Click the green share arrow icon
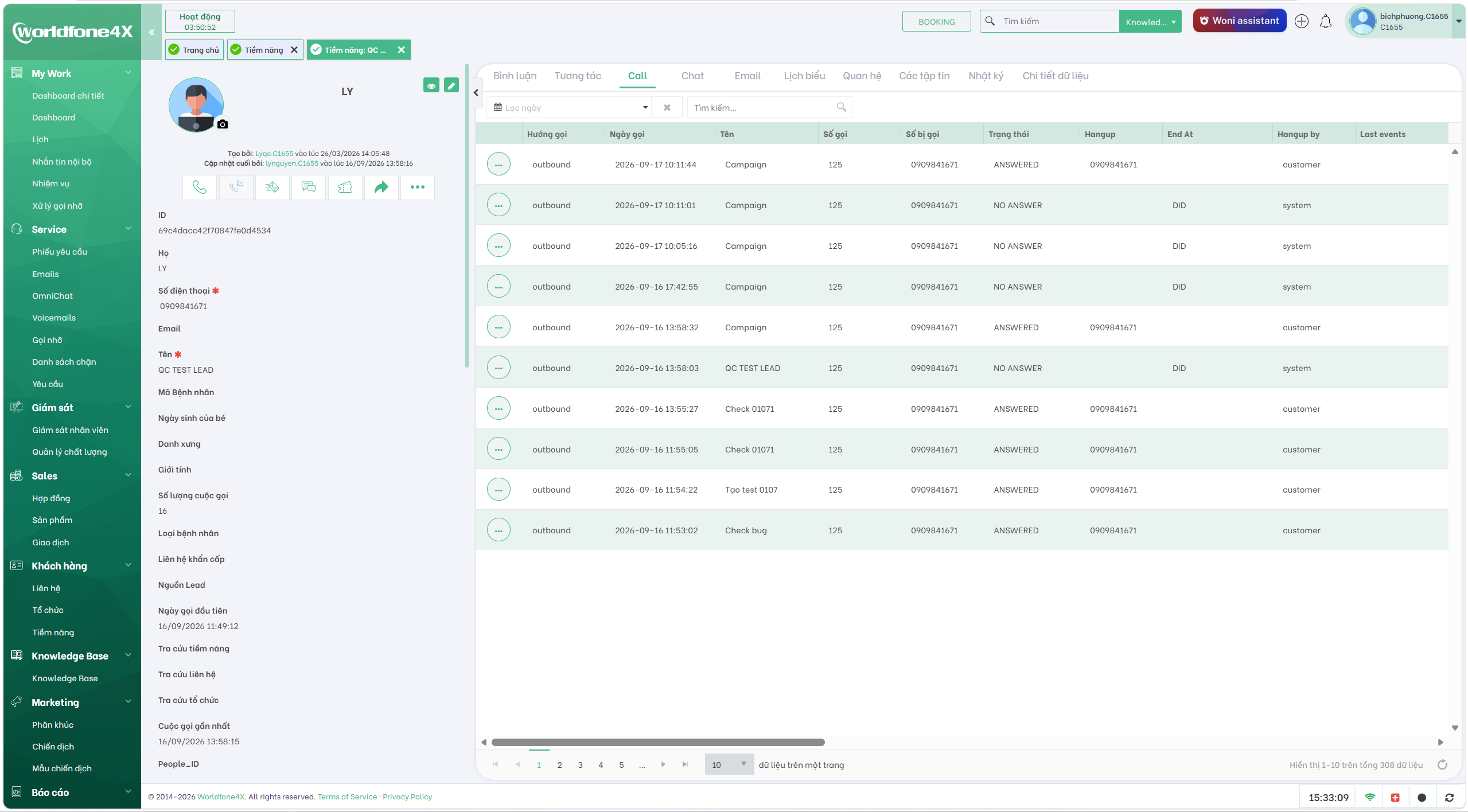 tap(381, 188)
